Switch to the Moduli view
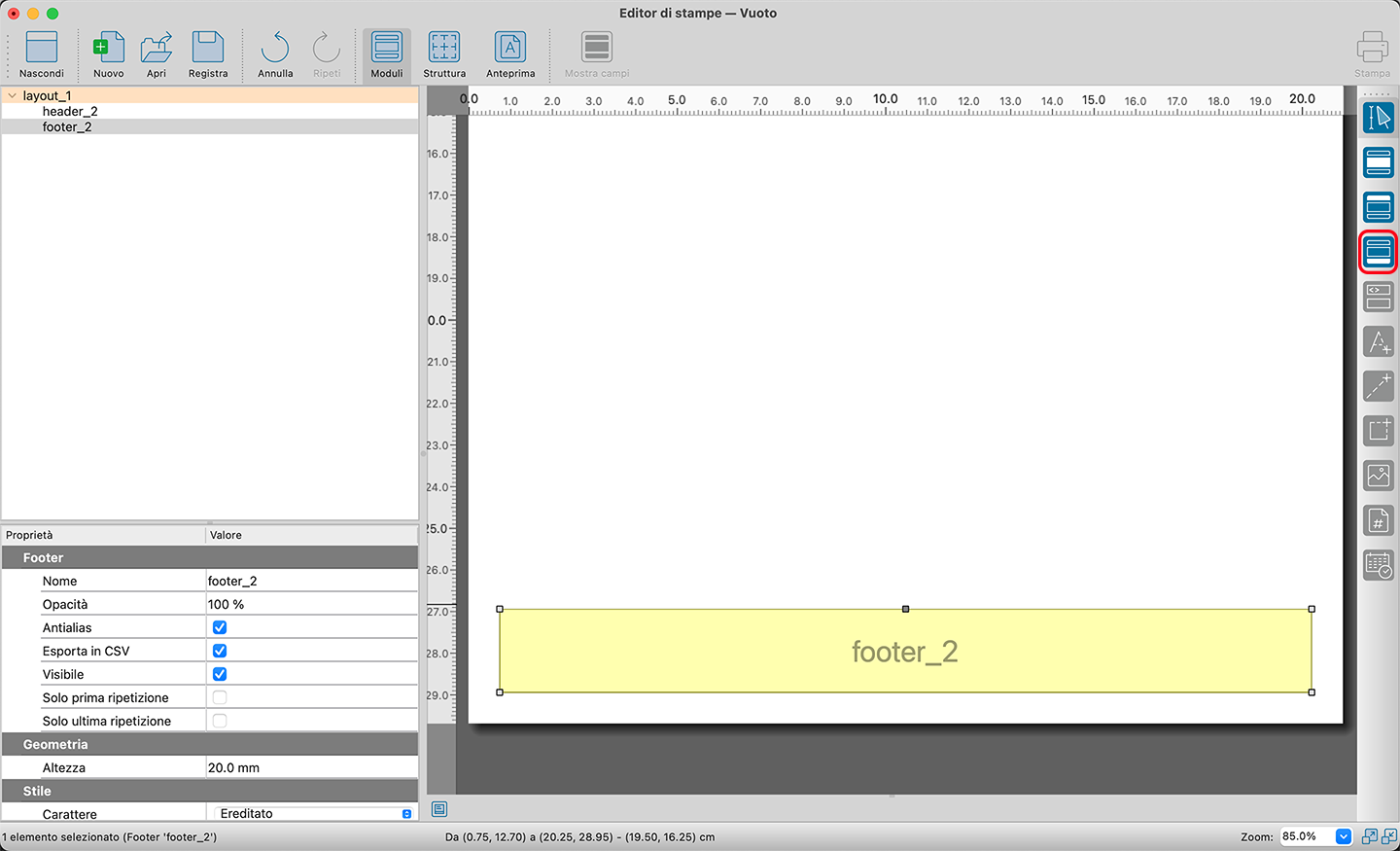 point(386,55)
